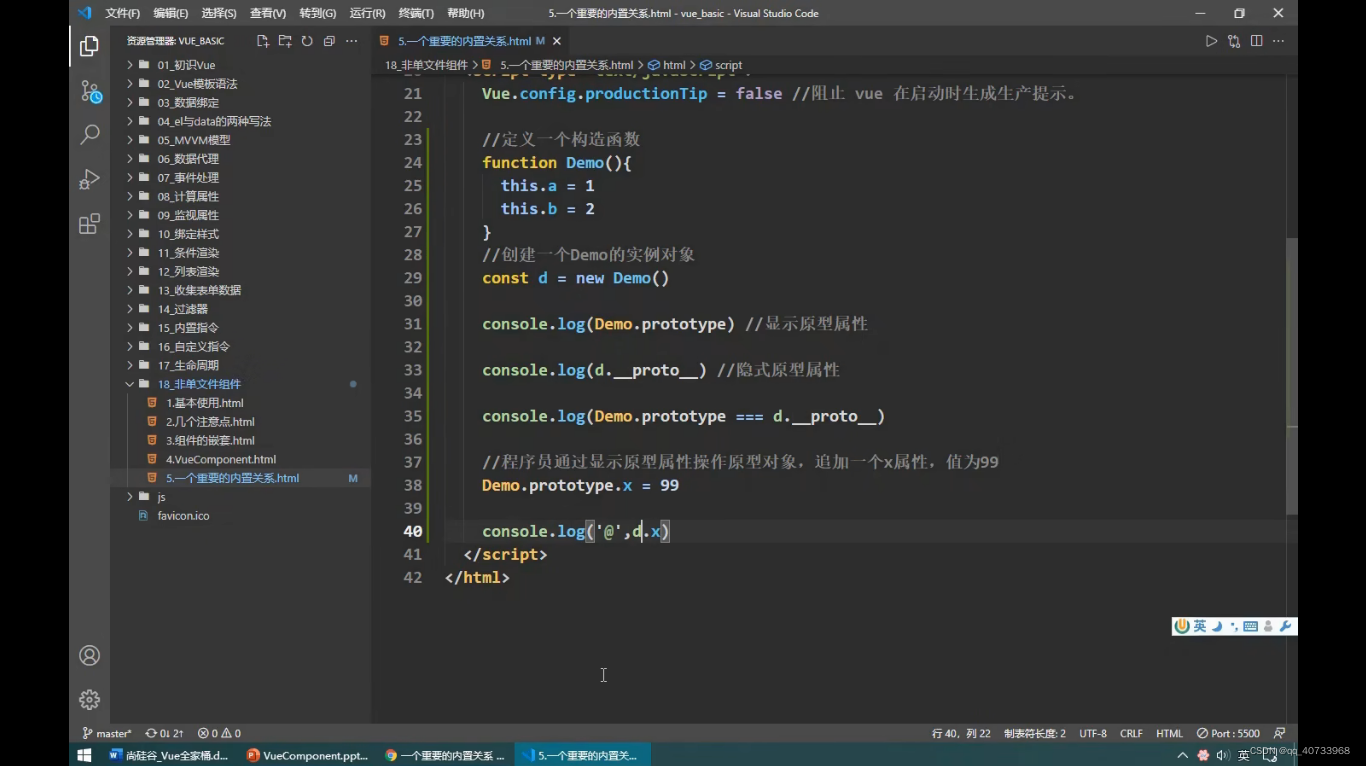
Task: Create a new folder in the explorer
Action: pos(285,41)
